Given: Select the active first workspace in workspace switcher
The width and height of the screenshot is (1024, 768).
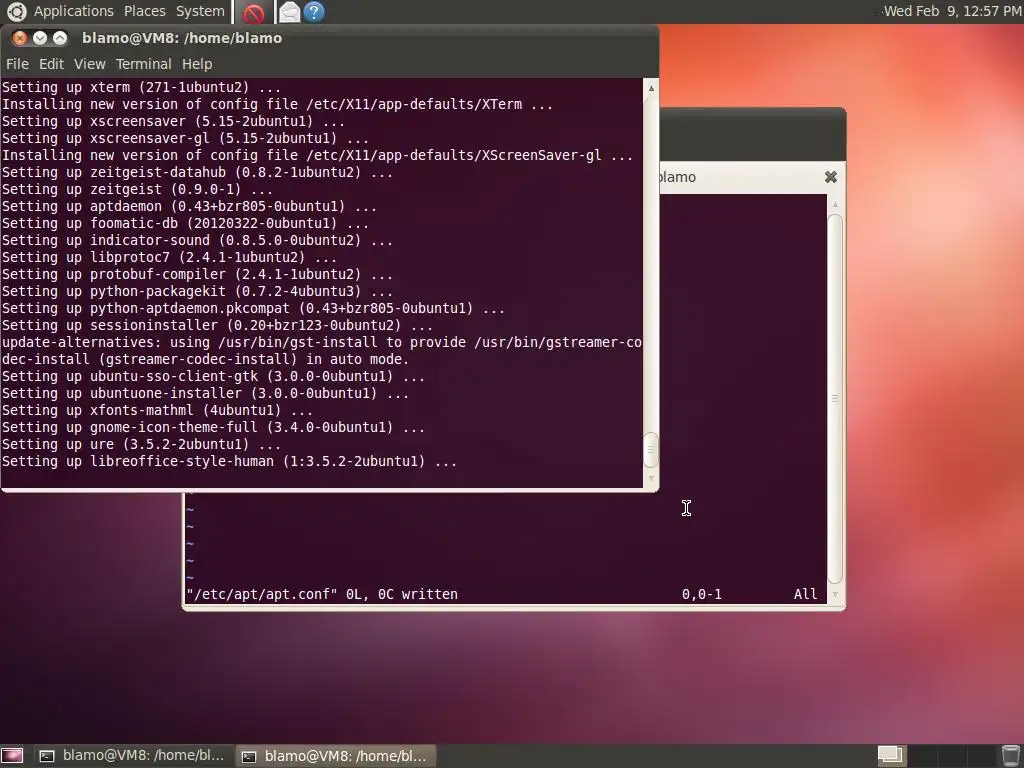Looking at the screenshot, I should 891,756.
